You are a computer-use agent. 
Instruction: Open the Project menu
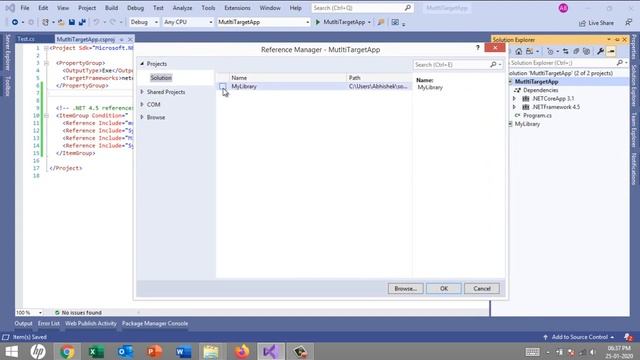point(87,8)
